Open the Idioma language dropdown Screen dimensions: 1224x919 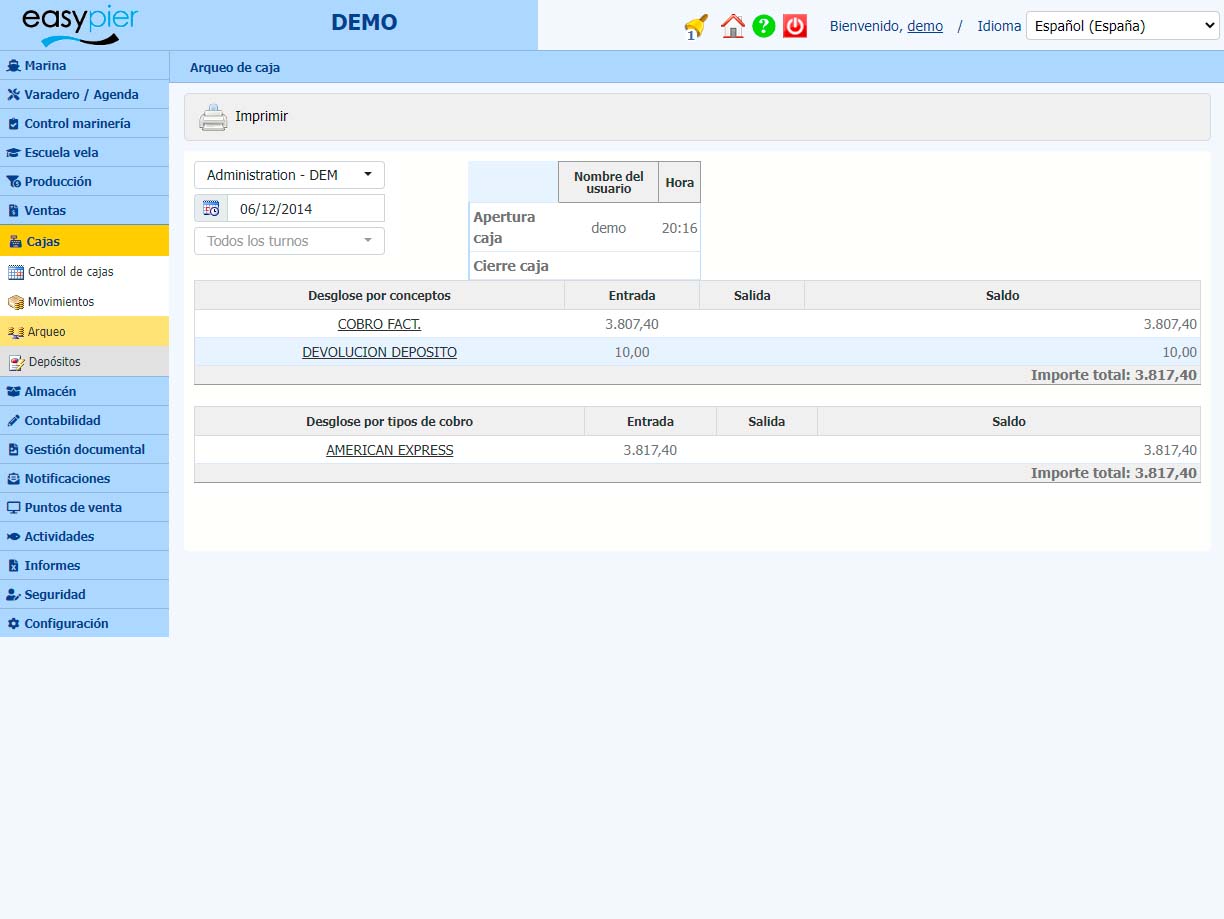pos(1122,26)
